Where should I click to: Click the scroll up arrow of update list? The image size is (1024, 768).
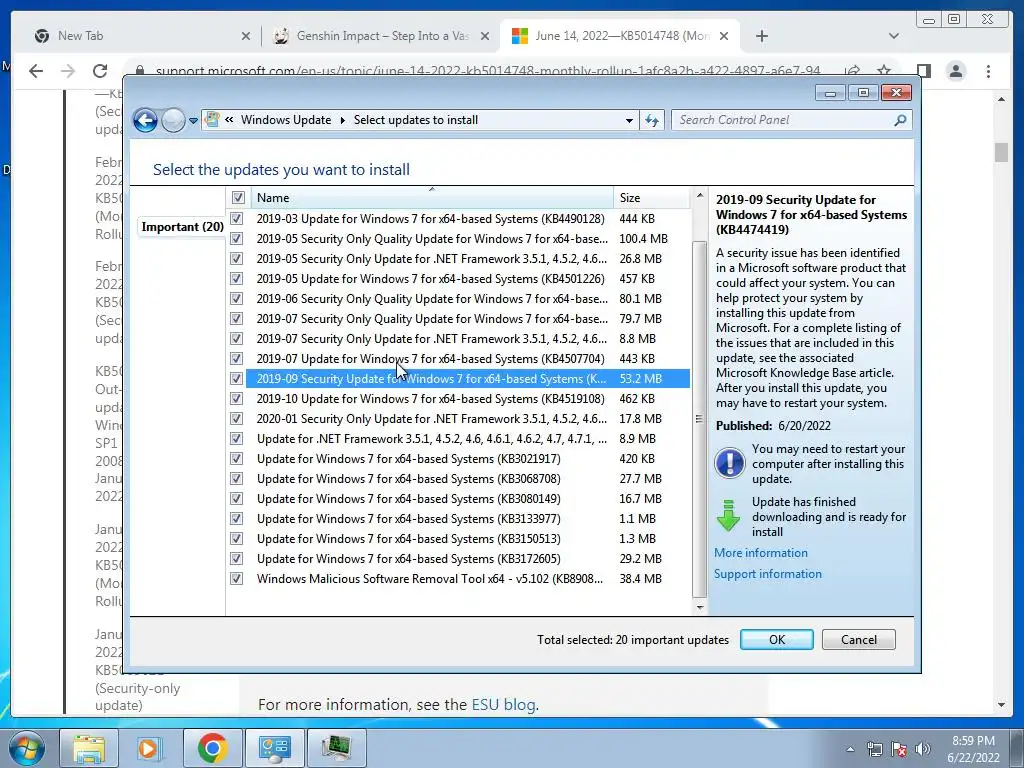tap(699, 195)
